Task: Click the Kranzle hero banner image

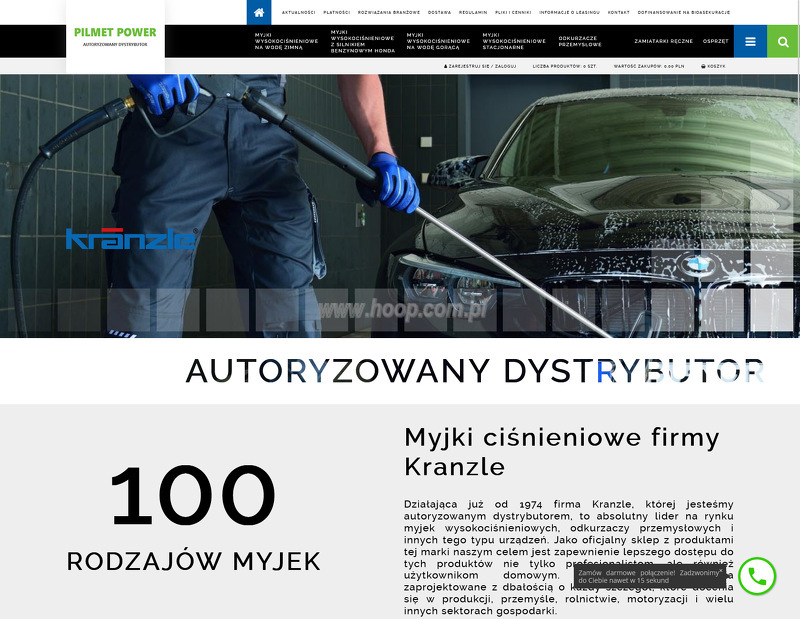Action: [400, 206]
